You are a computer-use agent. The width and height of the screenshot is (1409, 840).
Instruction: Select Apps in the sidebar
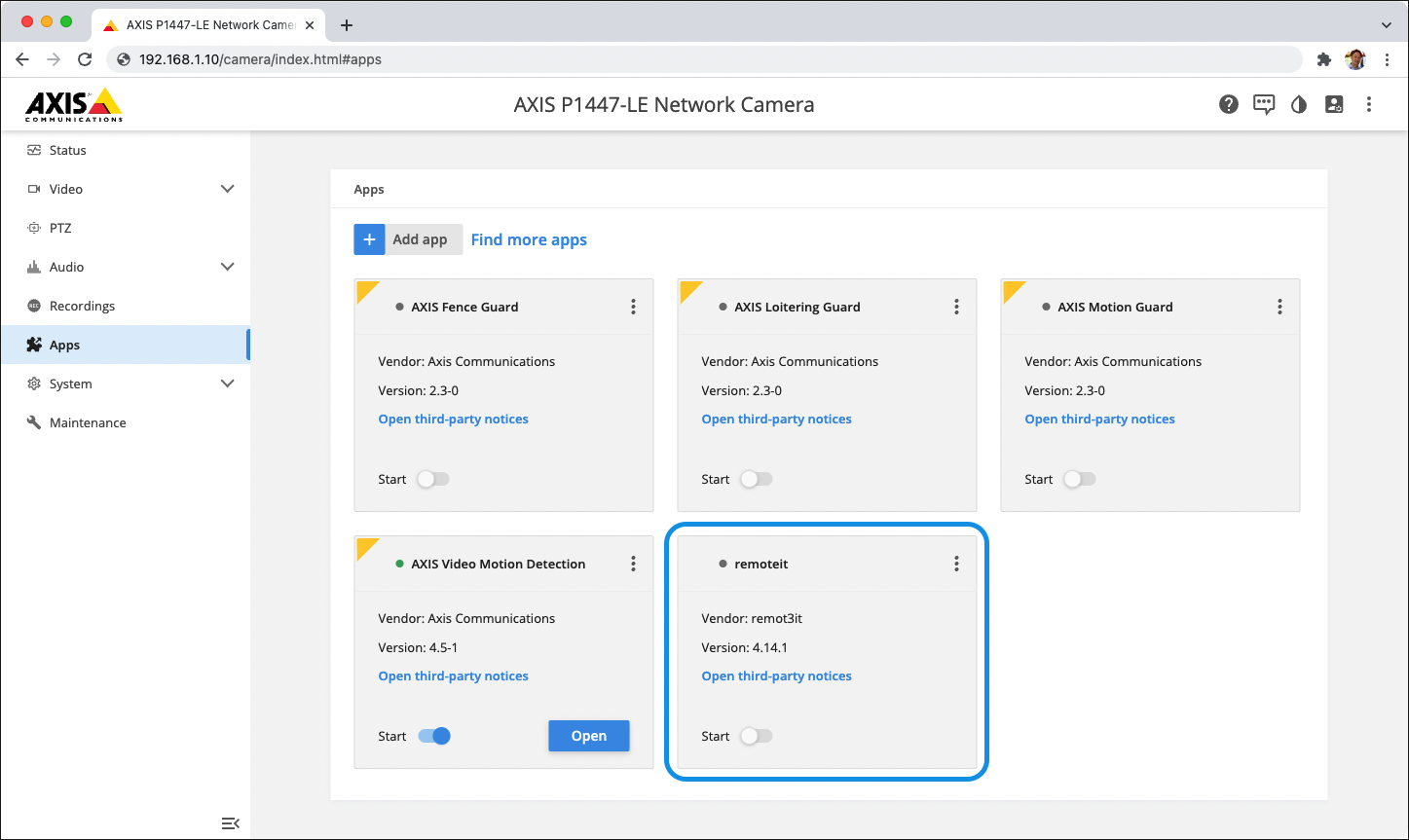(x=125, y=345)
